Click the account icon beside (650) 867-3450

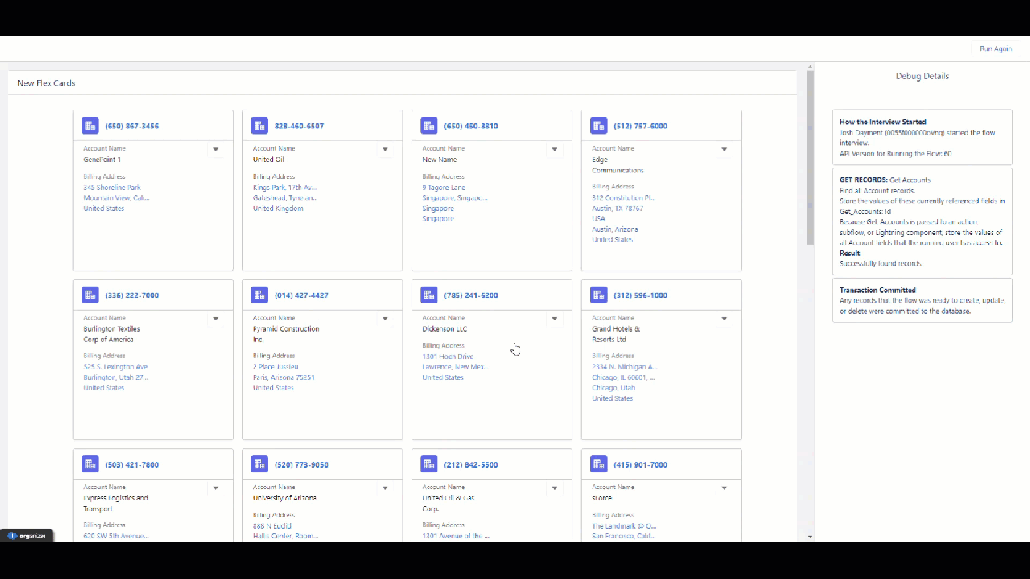(90, 126)
